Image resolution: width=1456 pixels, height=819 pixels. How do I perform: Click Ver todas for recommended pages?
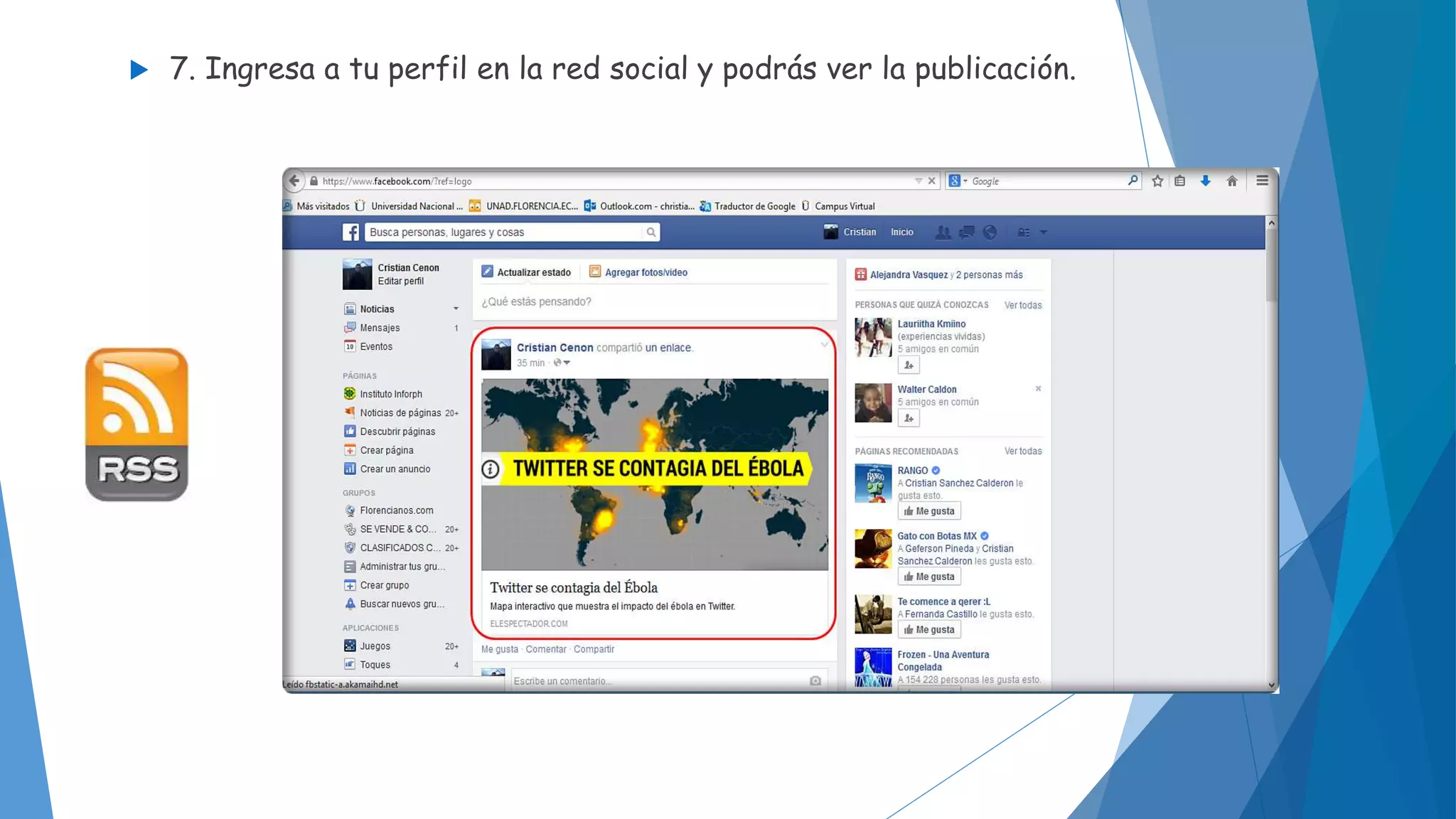click(1023, 451)
